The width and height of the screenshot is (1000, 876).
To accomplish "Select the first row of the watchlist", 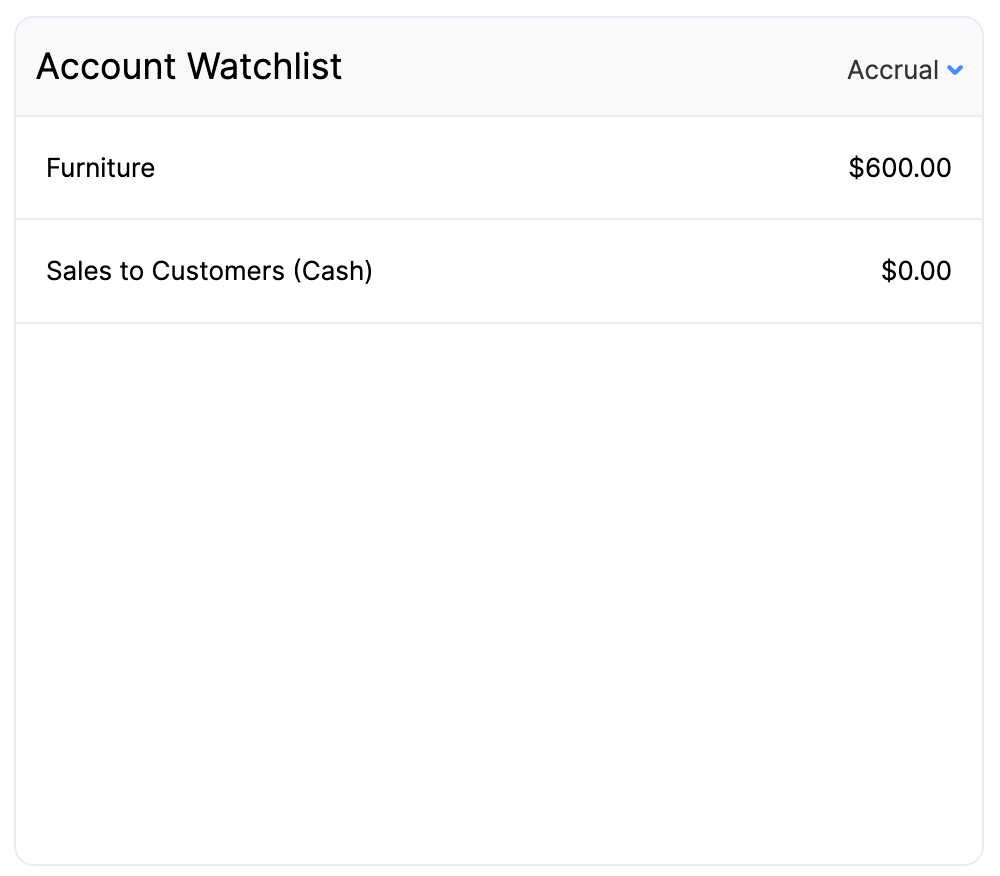I will click(500, 168).
